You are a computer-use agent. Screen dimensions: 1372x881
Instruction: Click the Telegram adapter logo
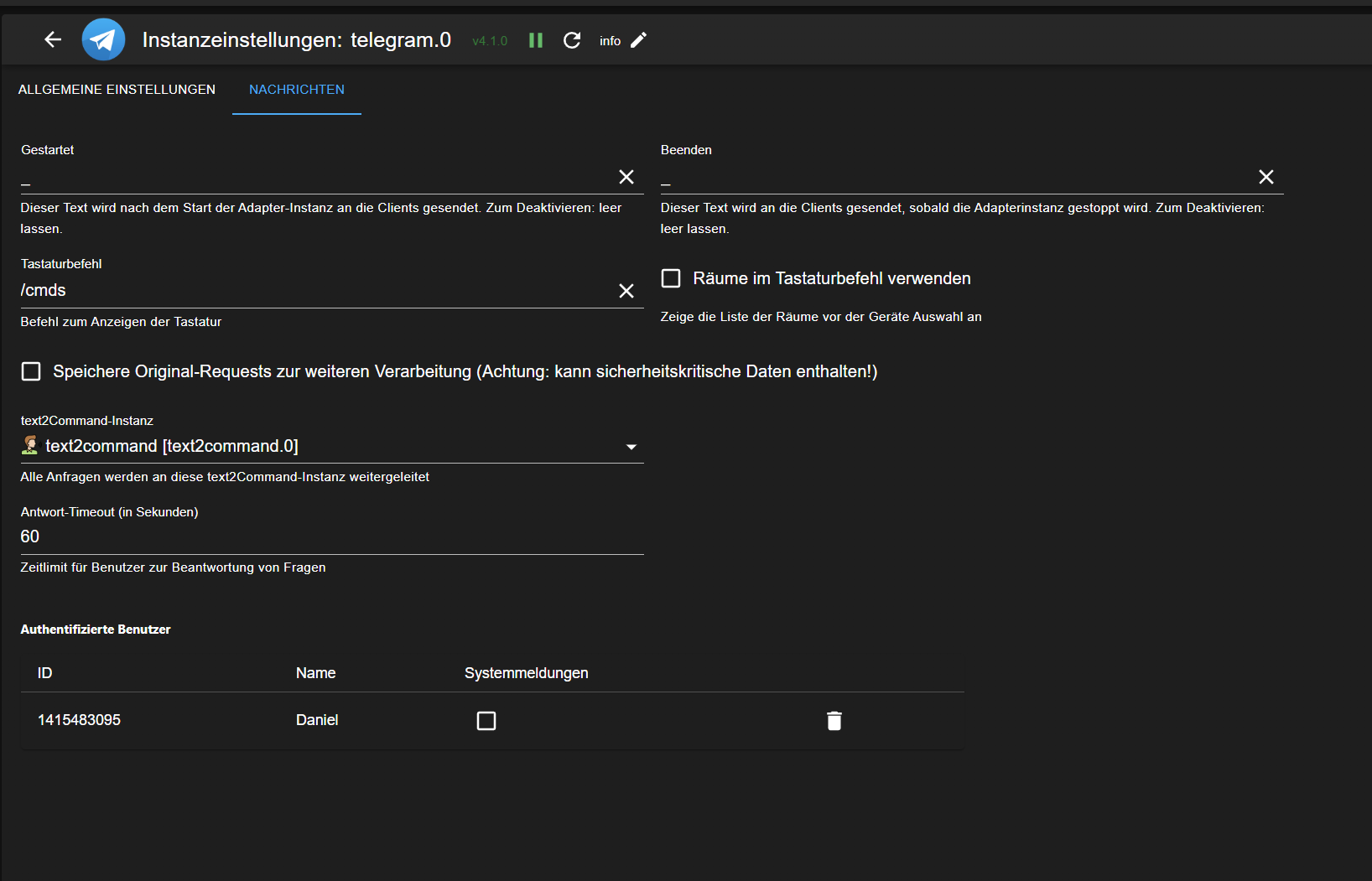[103, 39]
